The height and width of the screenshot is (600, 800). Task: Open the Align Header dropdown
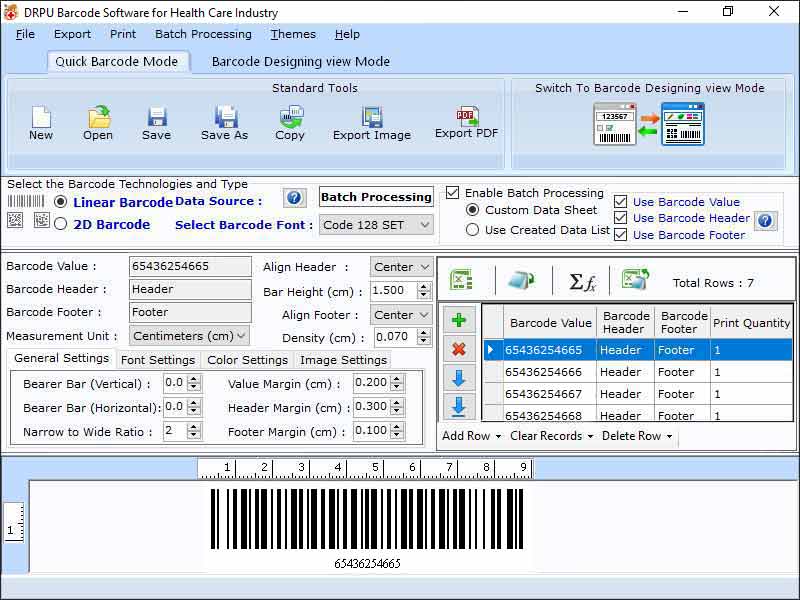pos(402,267)
